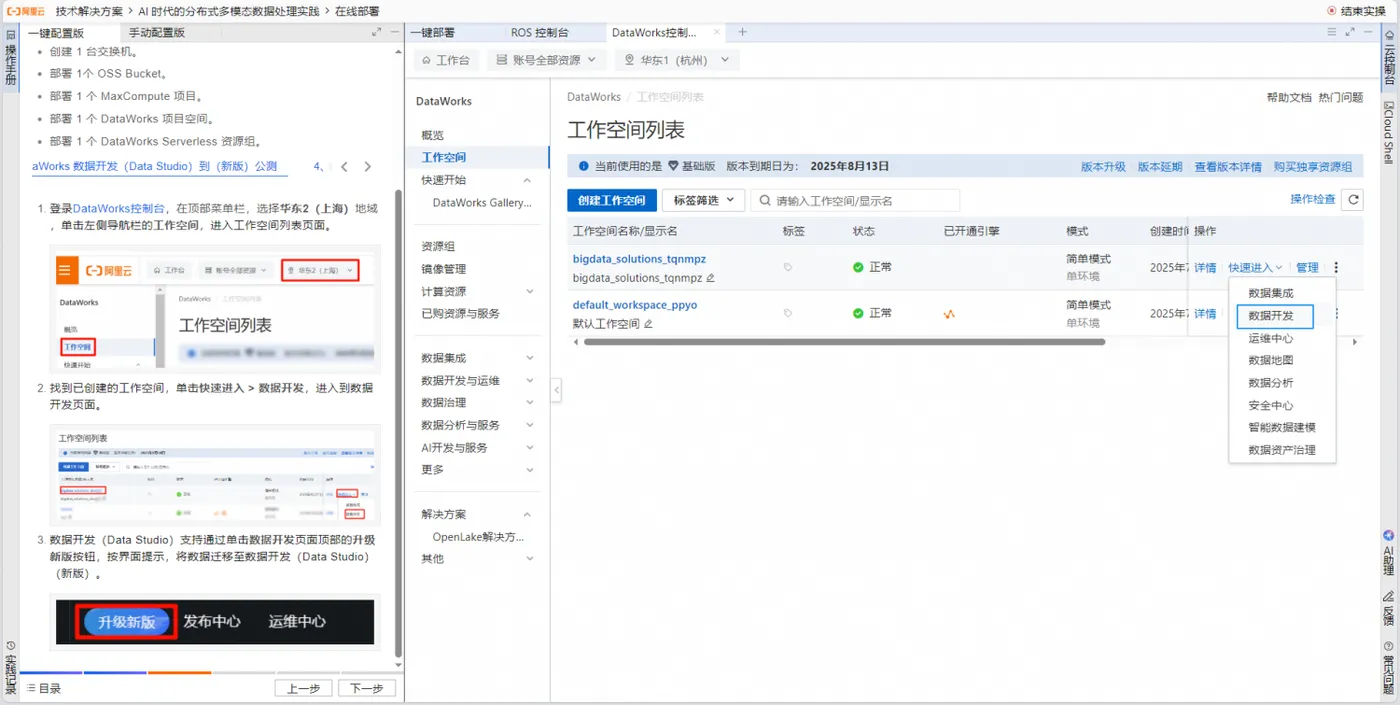Screen dimensions: 1400x705
Task: Open 资源组 in left navigation
Action: click(438, 246)
